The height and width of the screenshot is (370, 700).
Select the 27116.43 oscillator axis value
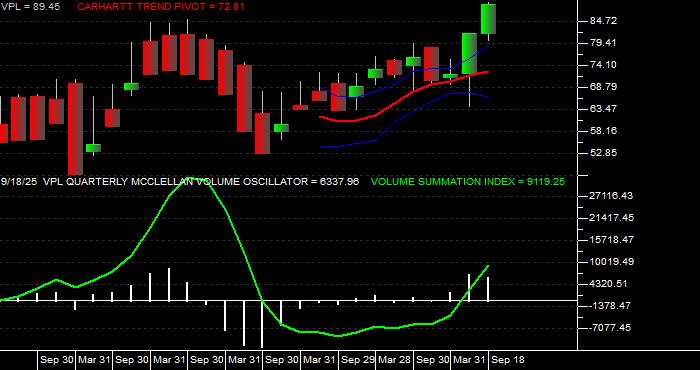[611, 196]
